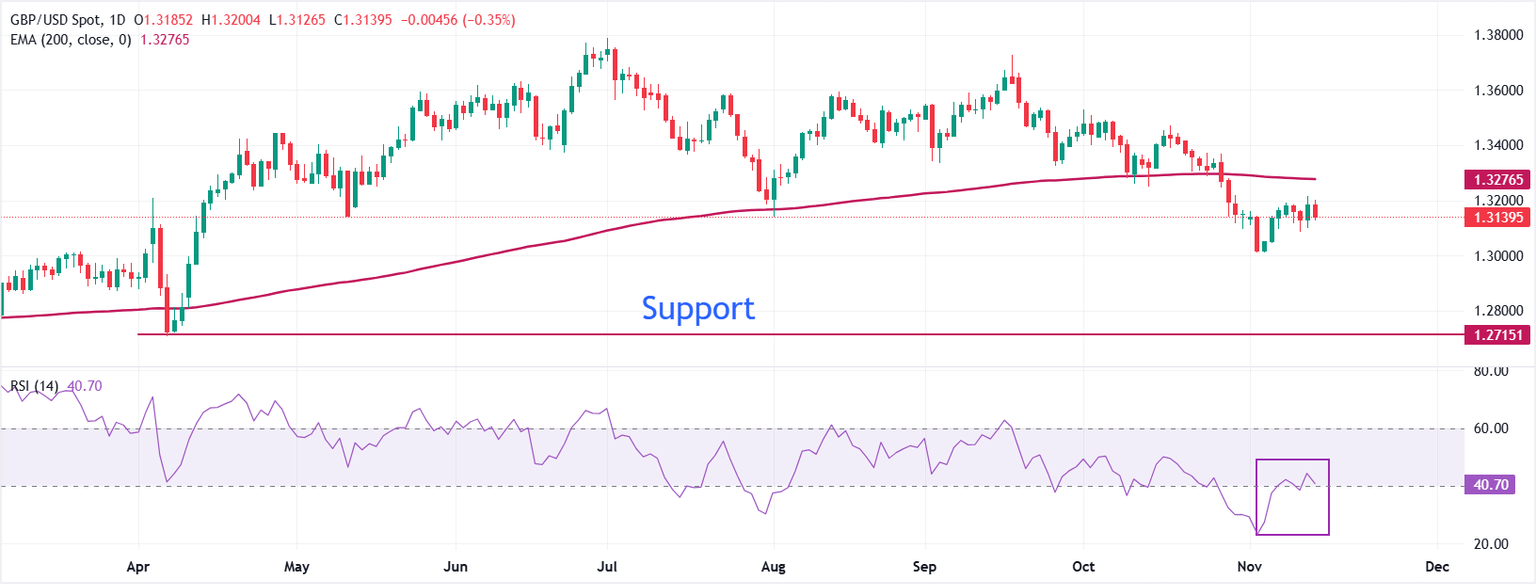The width and height of the screenshot is (1536, 584).
Task: Click the red EMA value 1.32765 in legend
Action: [166, 40]
